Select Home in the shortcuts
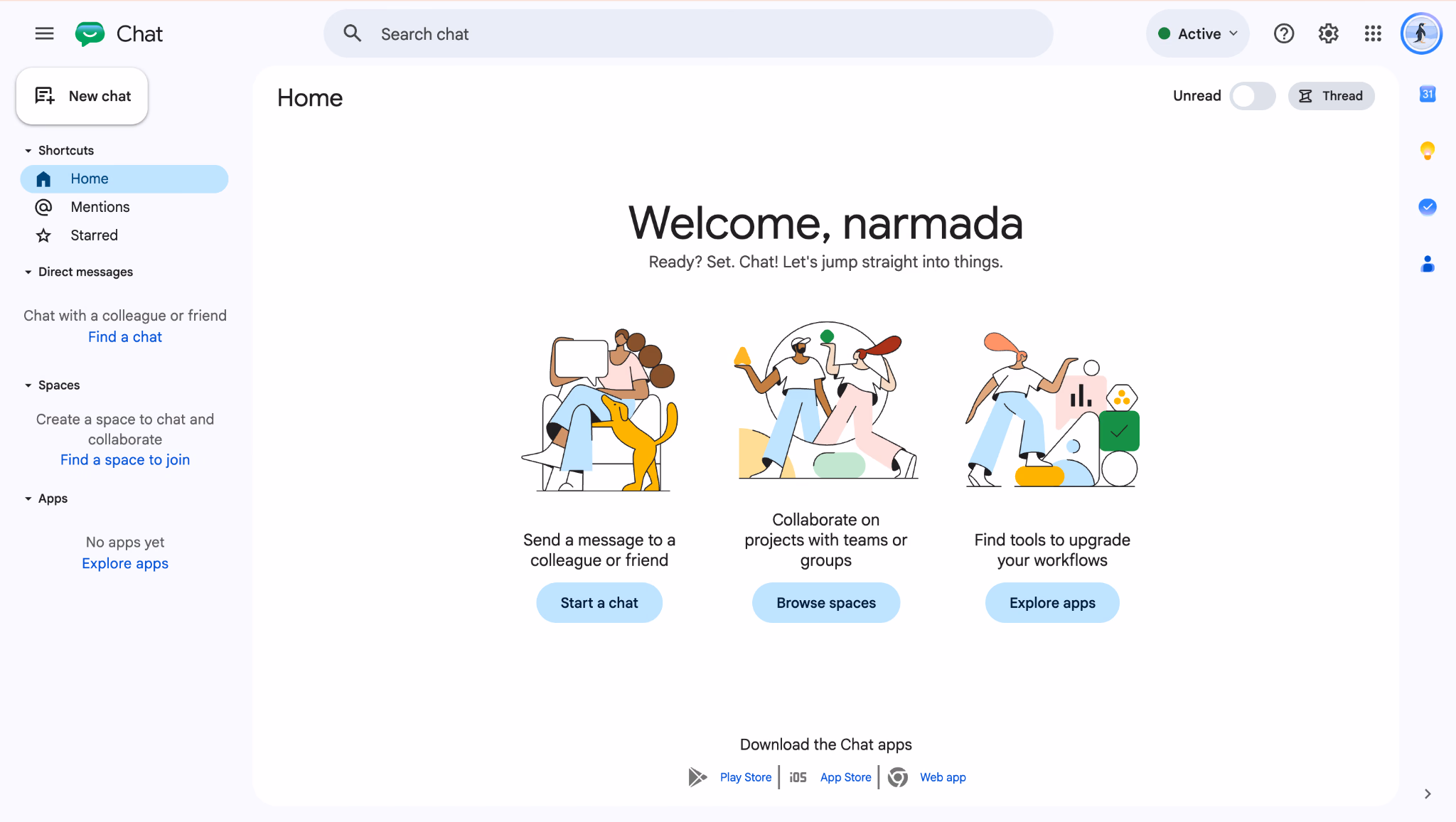Screen dimensions: 1456x822 [124, 179]
